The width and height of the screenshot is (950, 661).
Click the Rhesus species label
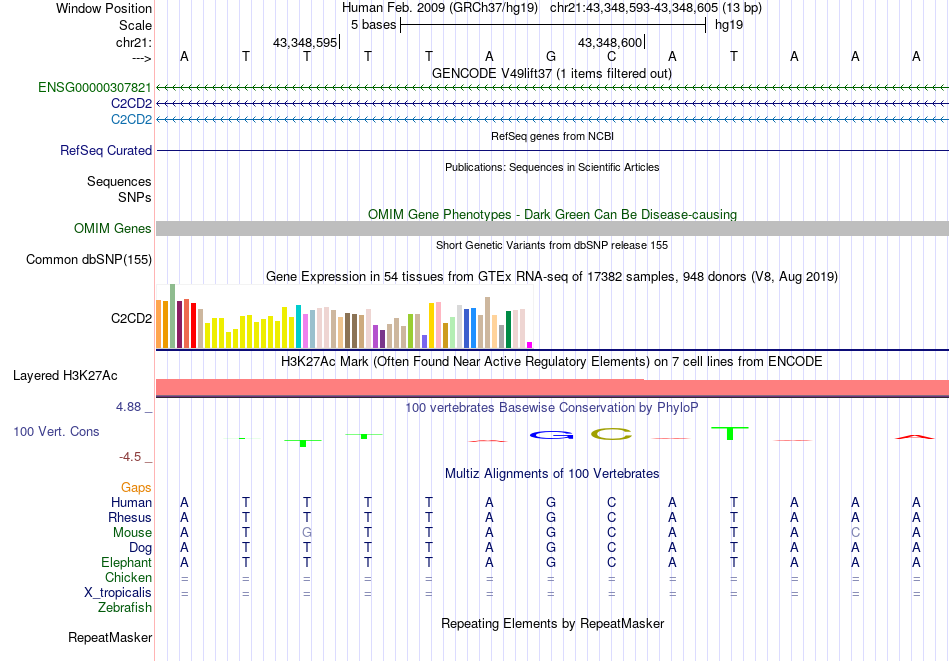click(x=130, y=517)
